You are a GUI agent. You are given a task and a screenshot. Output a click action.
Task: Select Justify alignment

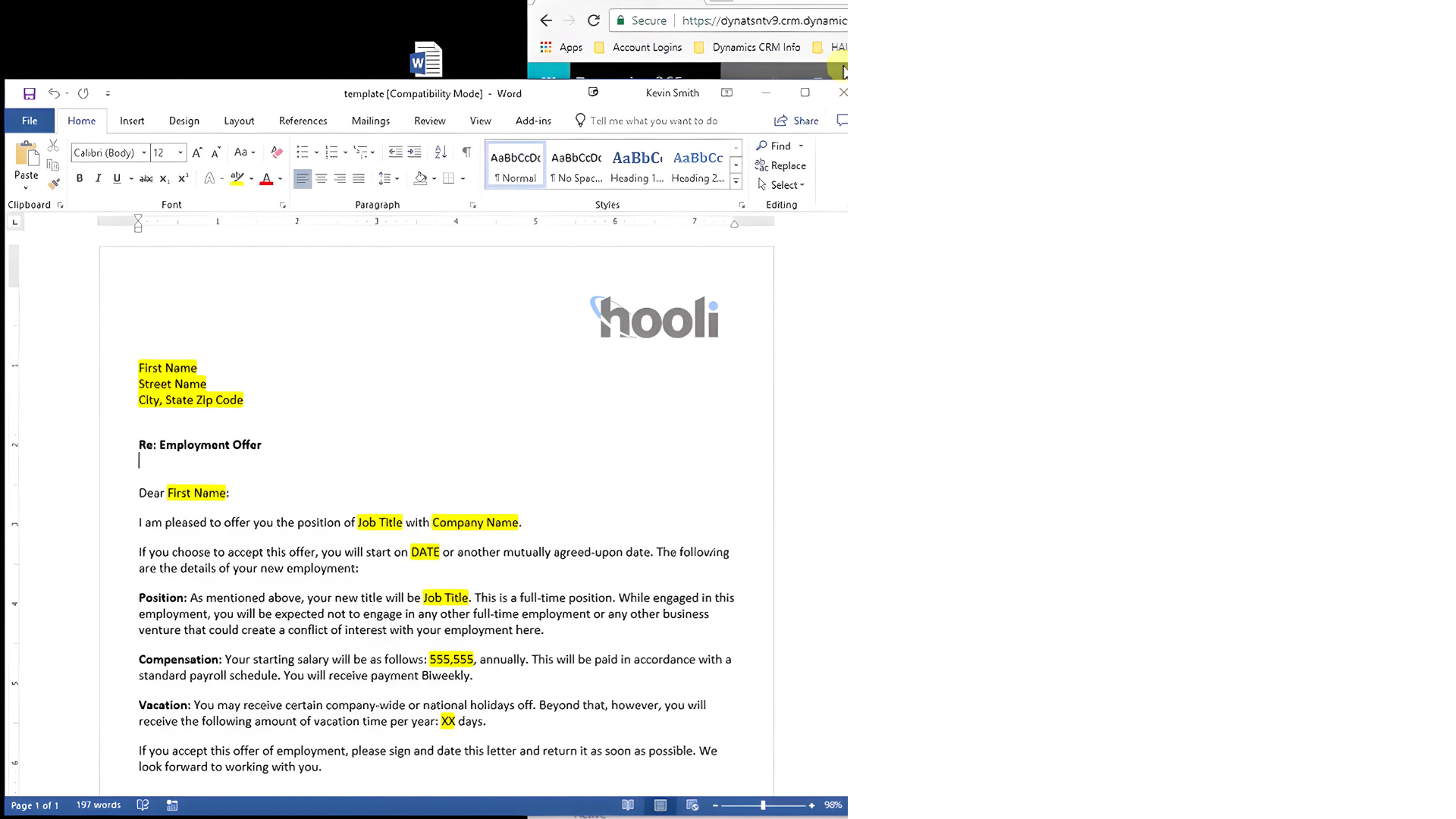(359, 178)
